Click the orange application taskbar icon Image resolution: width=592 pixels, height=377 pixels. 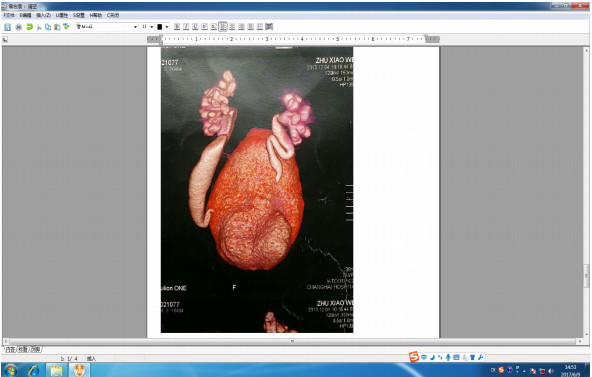click(79, 370)
